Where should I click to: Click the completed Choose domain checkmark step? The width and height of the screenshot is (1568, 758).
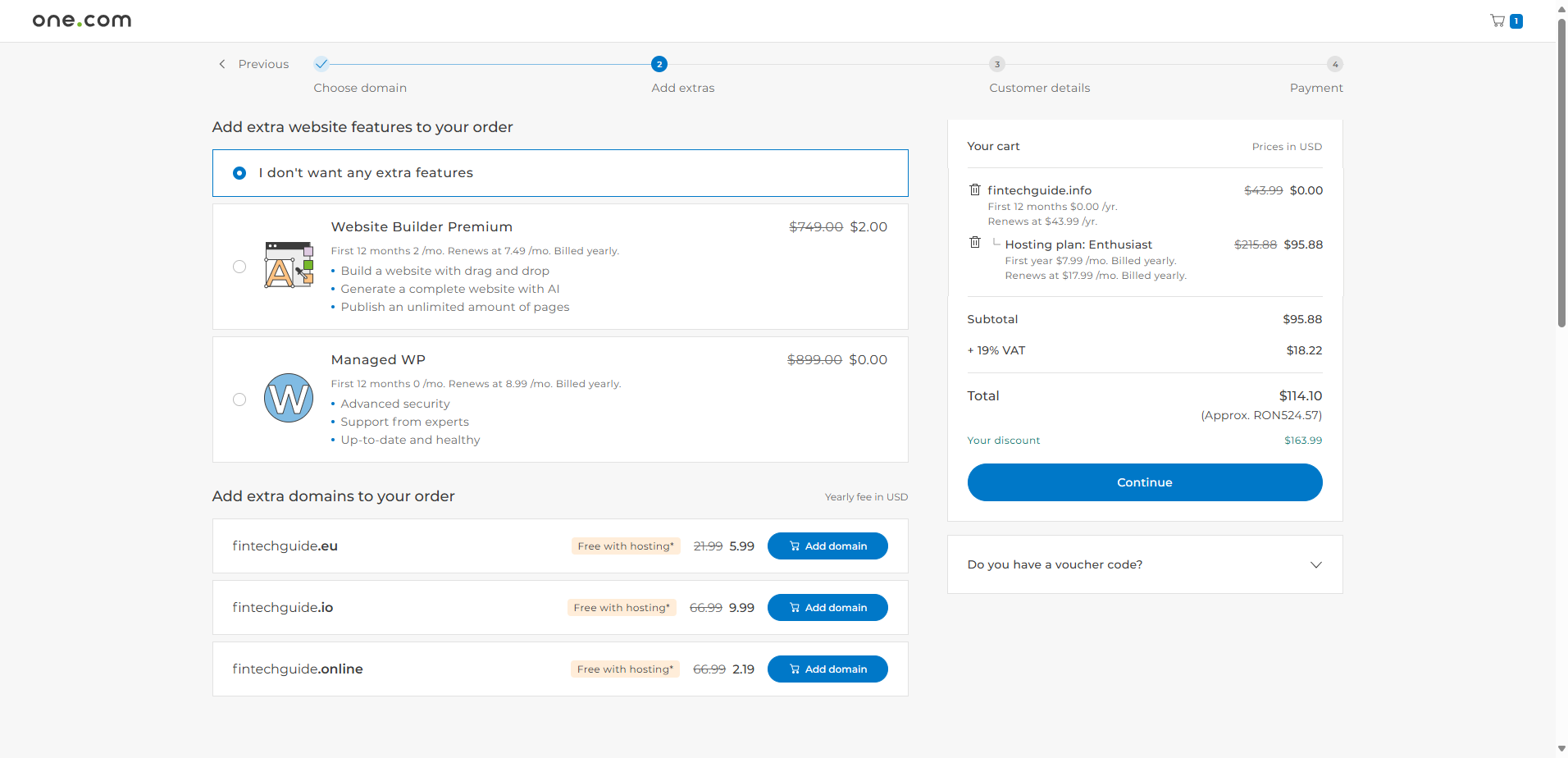coord(321,64)
